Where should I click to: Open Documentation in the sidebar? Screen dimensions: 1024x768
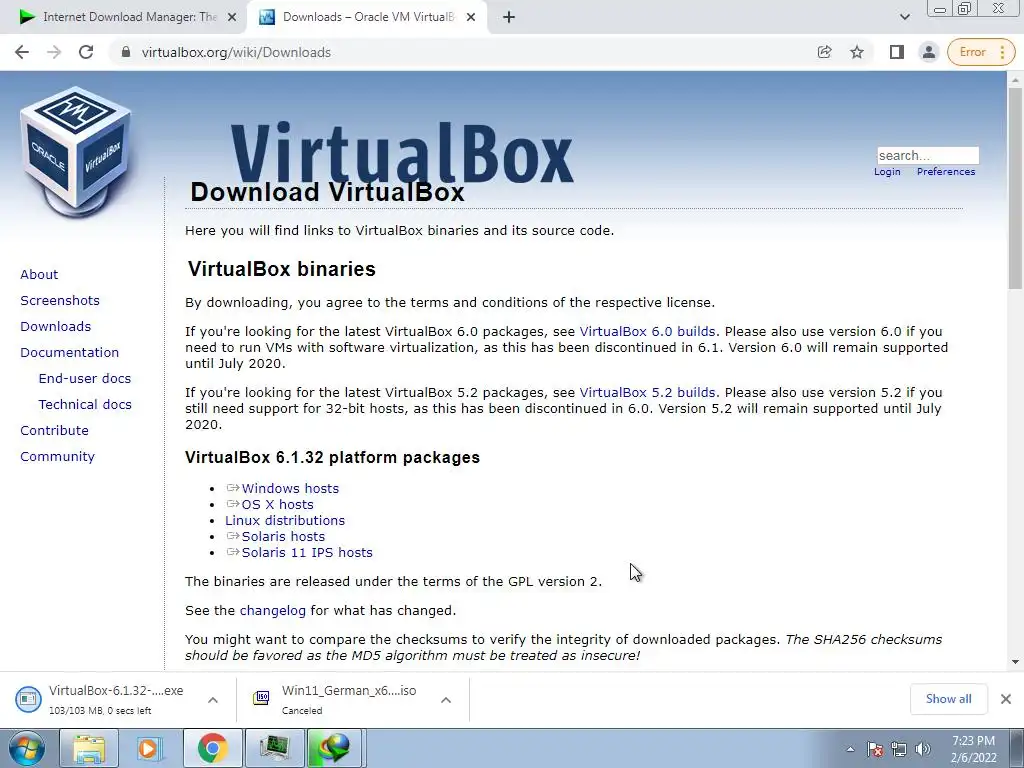coord(70,353)
